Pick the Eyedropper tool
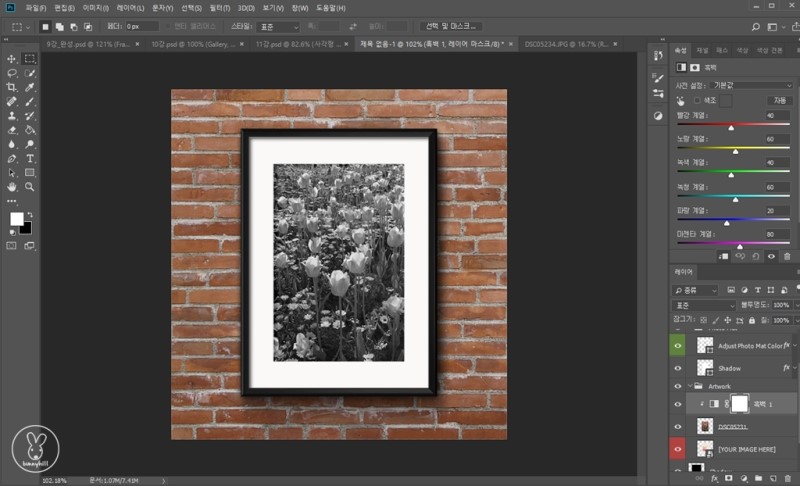The width and height of the screenshot is (800, 486). point(30,87)
